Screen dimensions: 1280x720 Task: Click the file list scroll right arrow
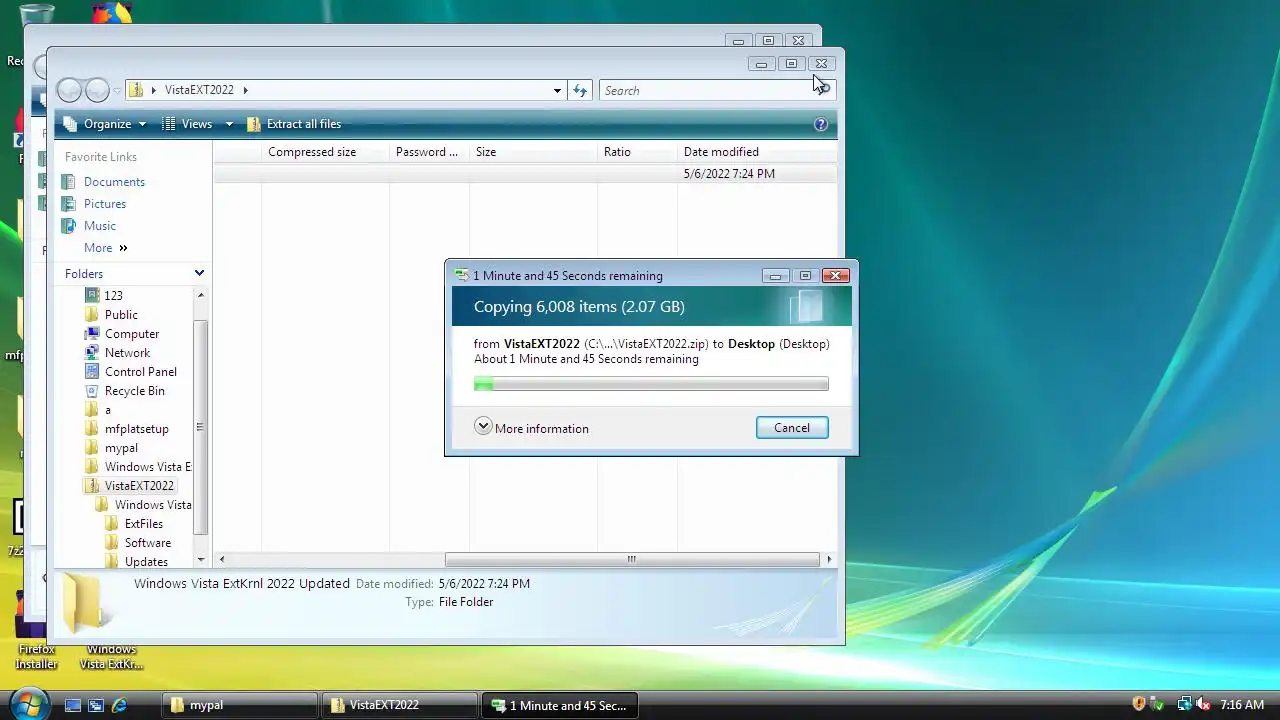click(x=829, y=559)
